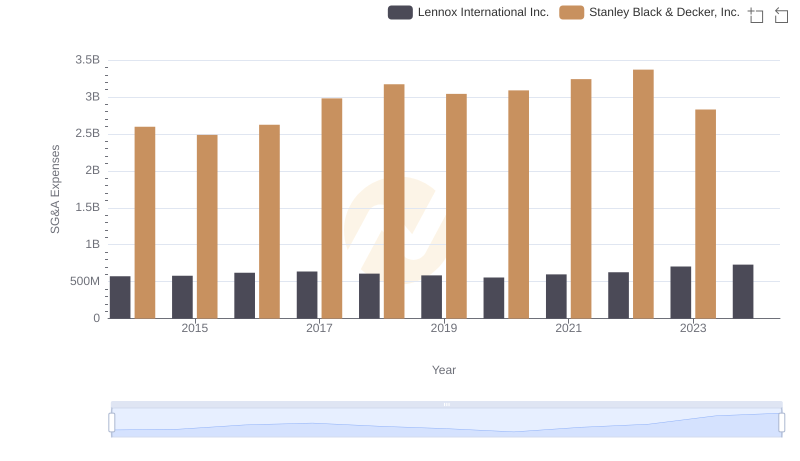Click the x-axis label 2019
The image size is (800, 461).
click(444, 328)
